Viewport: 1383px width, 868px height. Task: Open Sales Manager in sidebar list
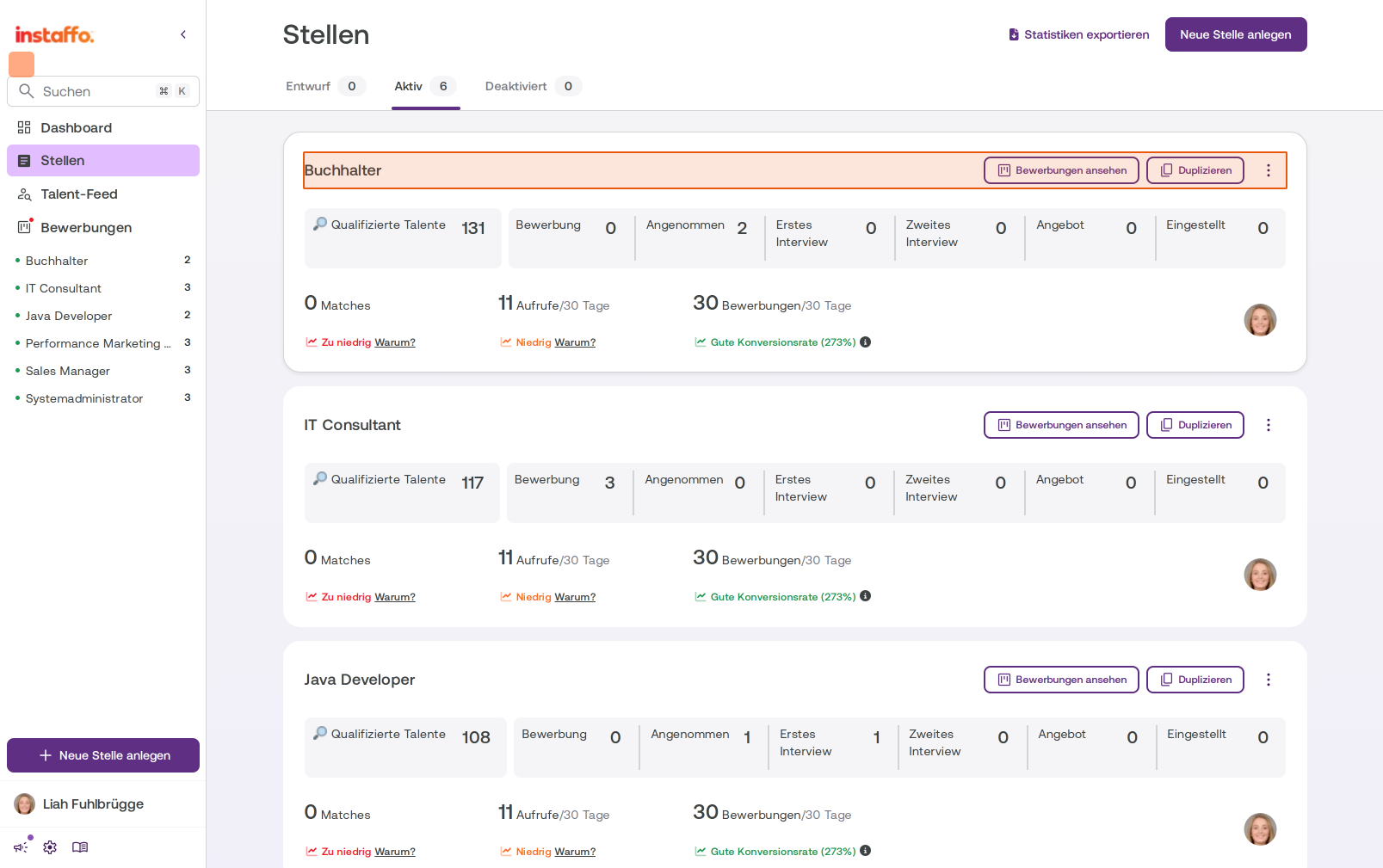[103, 371]
